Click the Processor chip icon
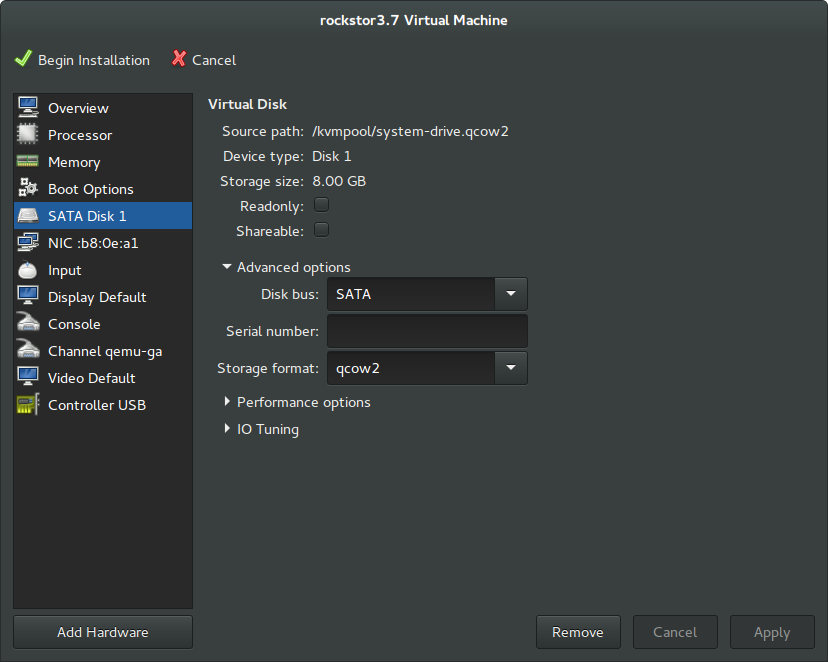The image size is (828, 662). tap(27, 134)
